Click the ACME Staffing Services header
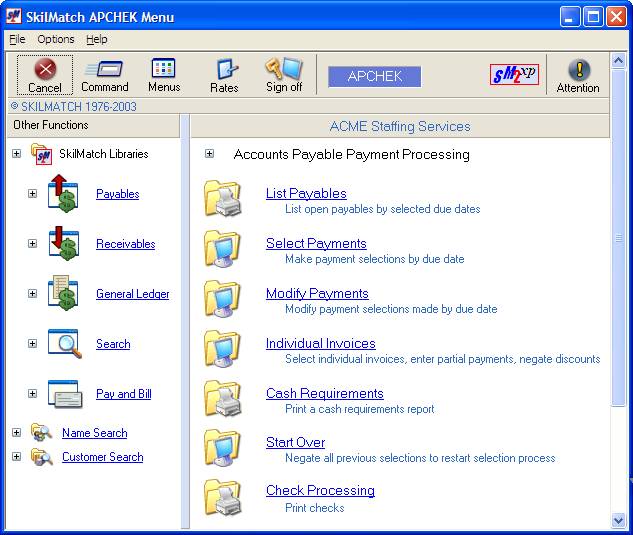Viewport: 633px width, 535px height. click(x=400, y=126)
